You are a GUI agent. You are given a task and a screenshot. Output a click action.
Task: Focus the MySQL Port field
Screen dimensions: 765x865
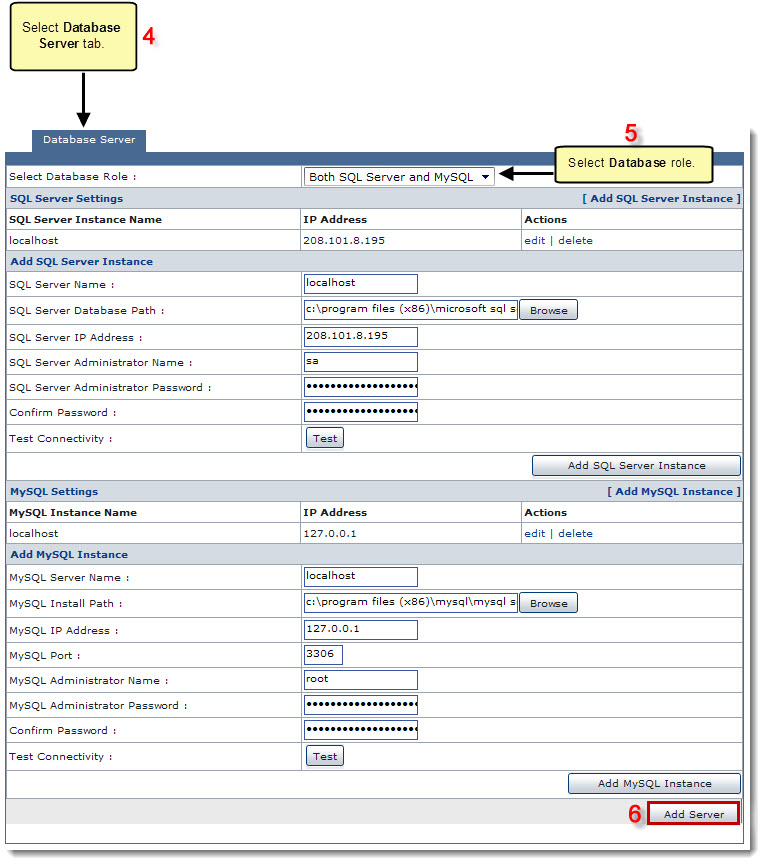(323, 655)
